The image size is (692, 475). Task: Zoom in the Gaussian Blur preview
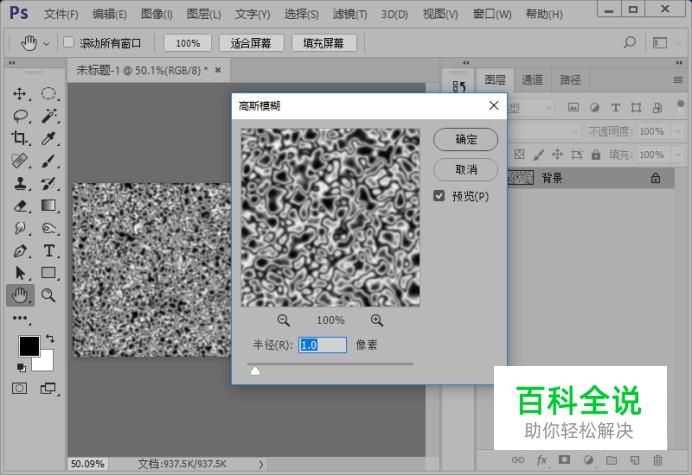click(377, 320)
